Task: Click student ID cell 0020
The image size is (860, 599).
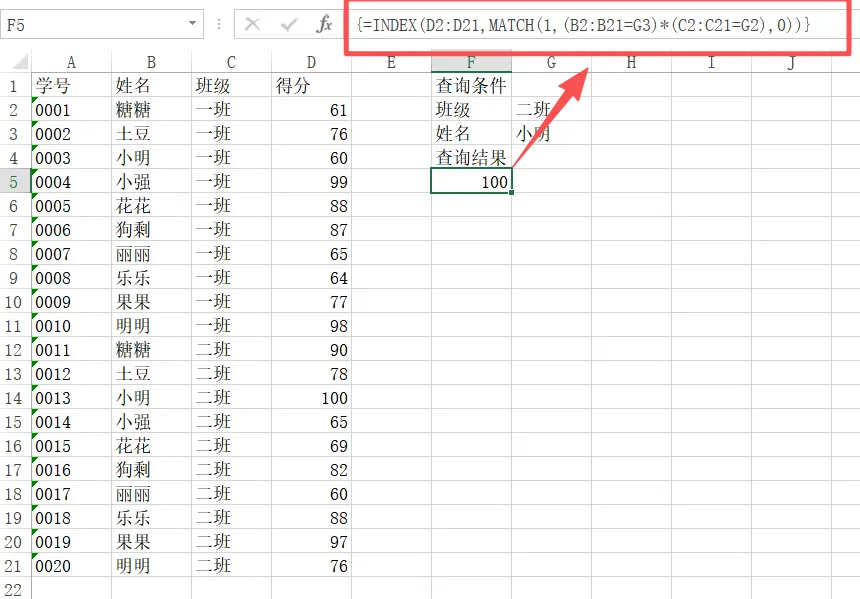Action: click(71, 566)
